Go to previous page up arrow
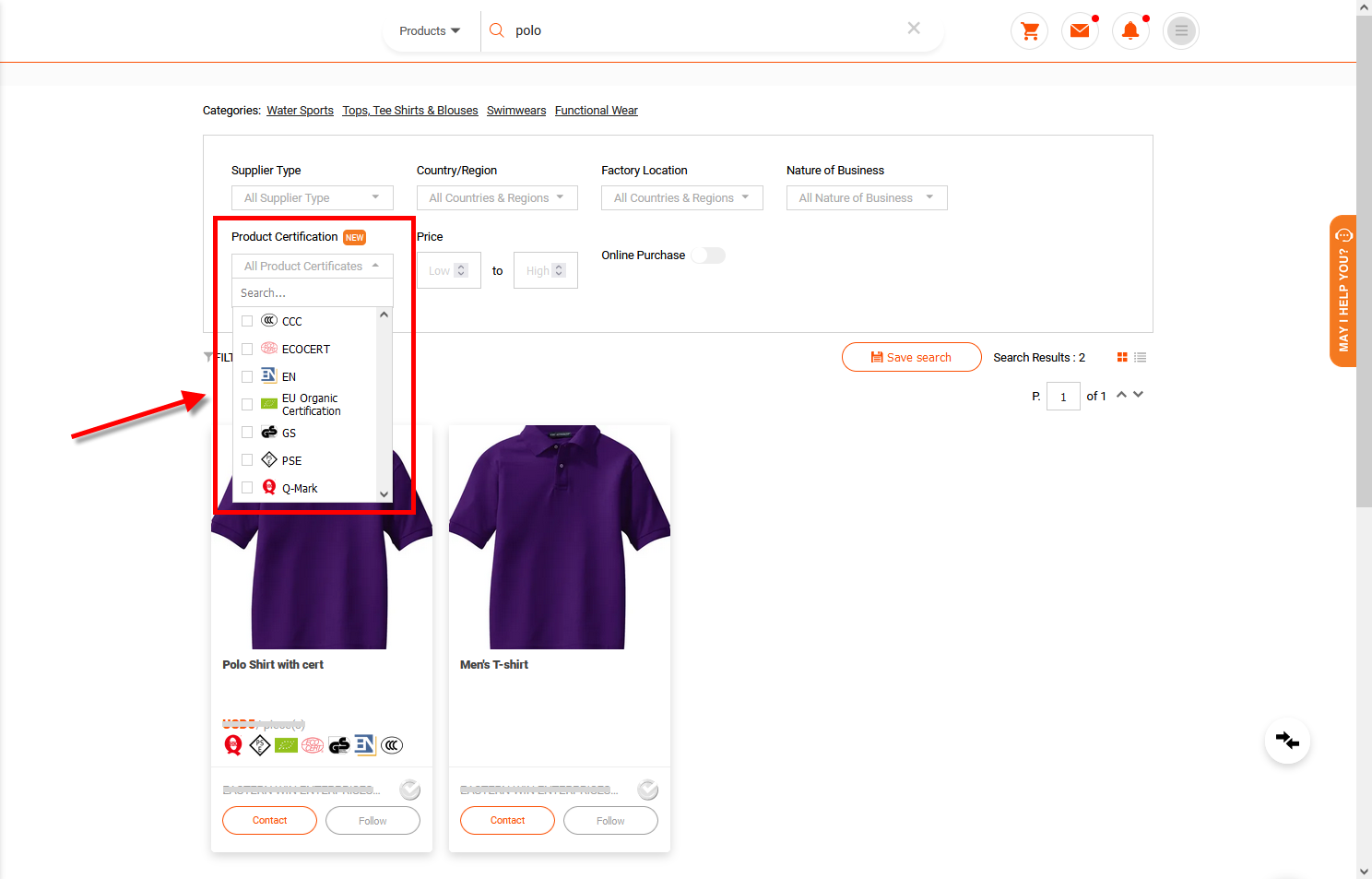This screenshot has width=1372, height=879. pos(1121,395)
